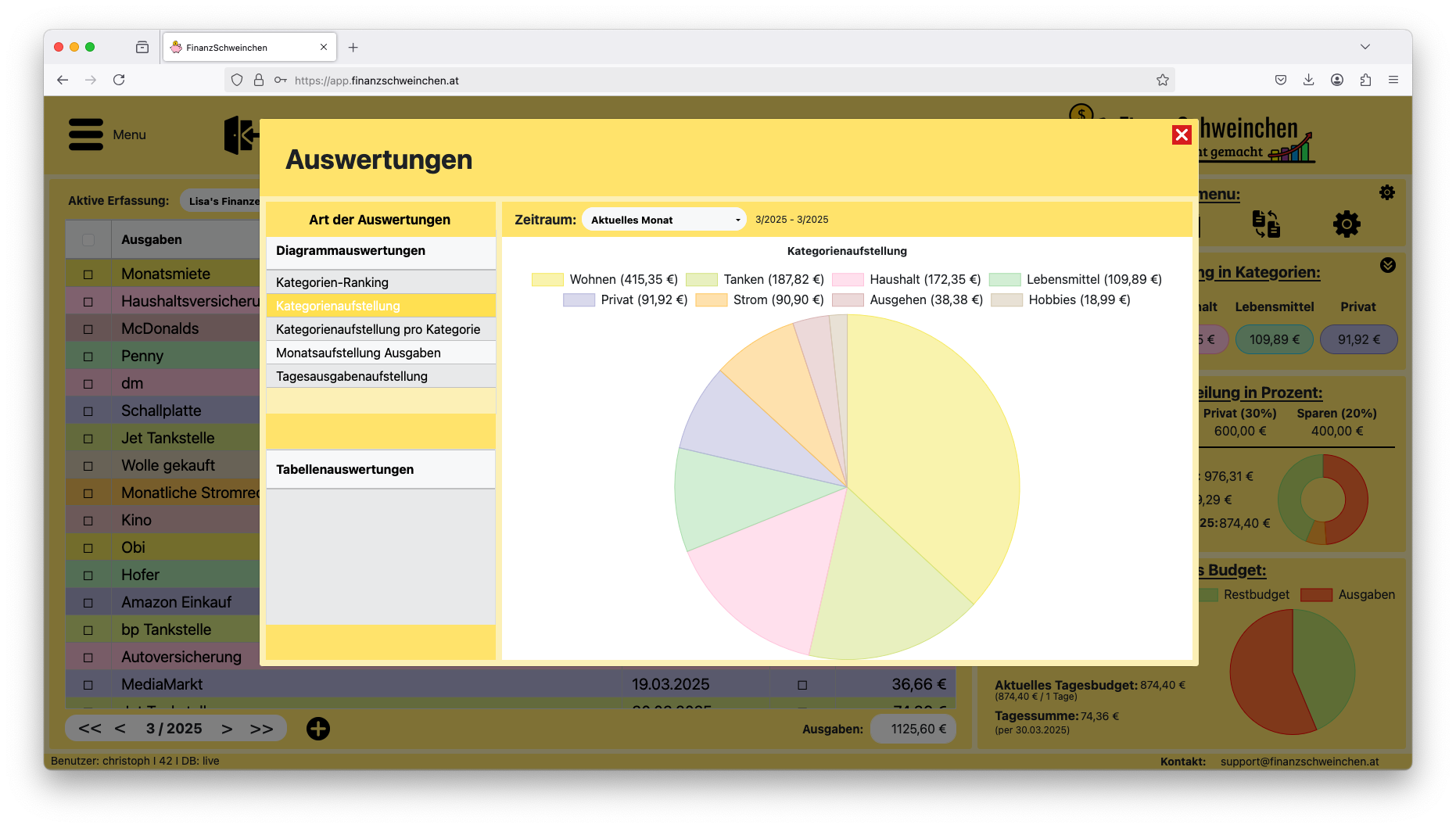Click the add entry plus icon

[318, 729]
